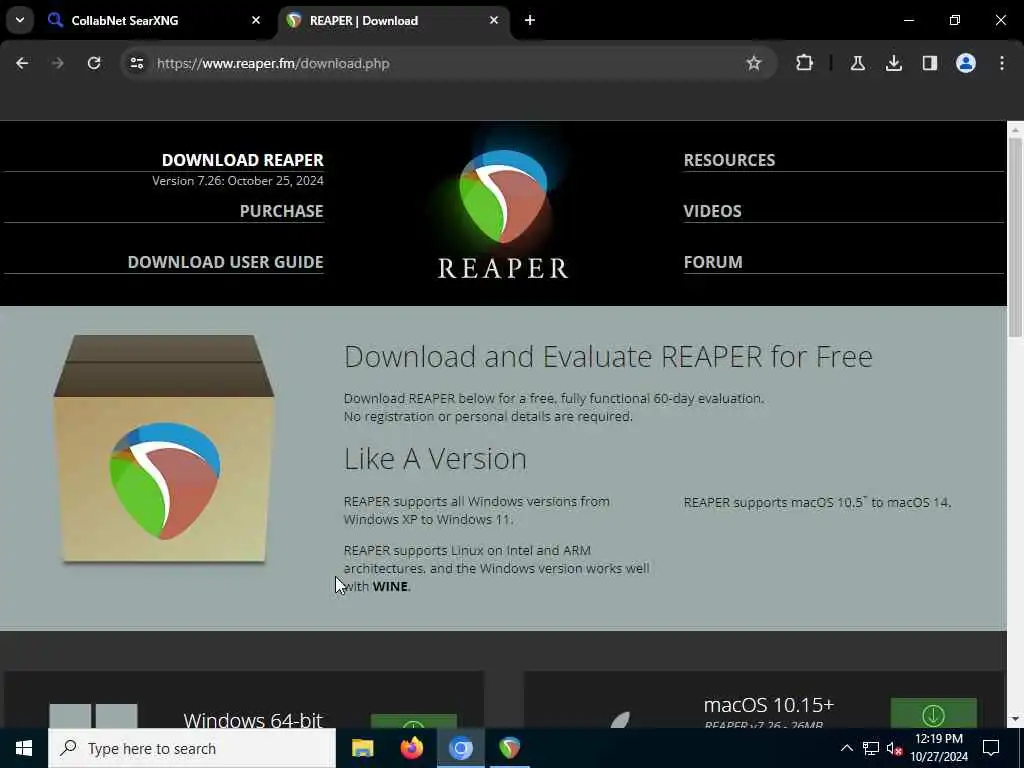Click the "Version 7.26: October 25, 2024" text

(x=238, y=181)
